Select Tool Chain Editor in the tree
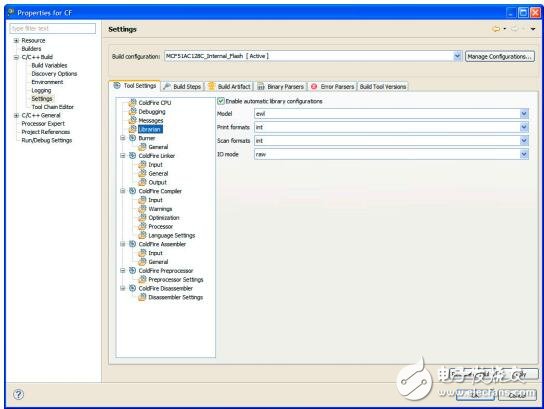The width and height of the screenshot is (544, 409). click(x=53, y=107)
